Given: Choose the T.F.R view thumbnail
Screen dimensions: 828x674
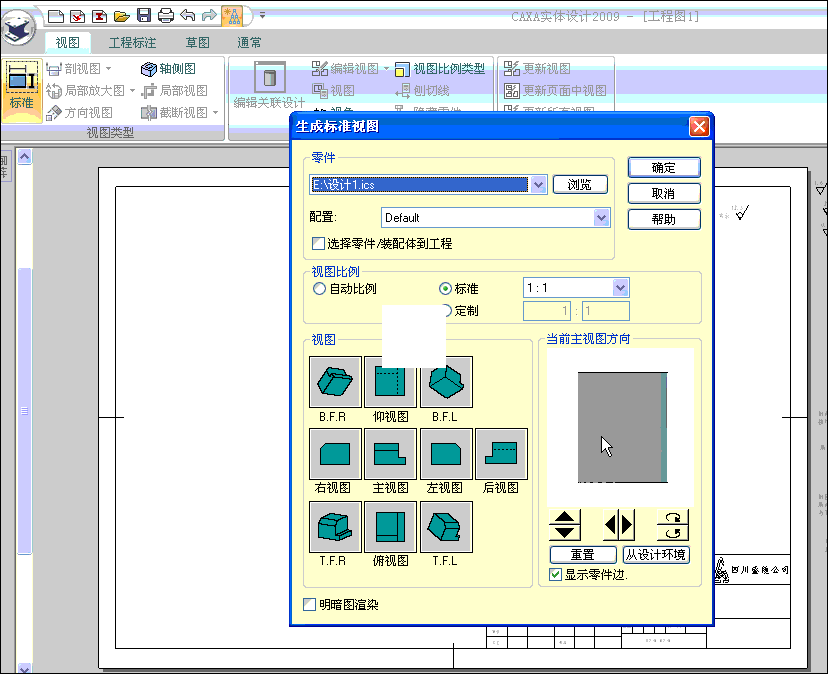Looking at the screenshot, I should 335,527.
